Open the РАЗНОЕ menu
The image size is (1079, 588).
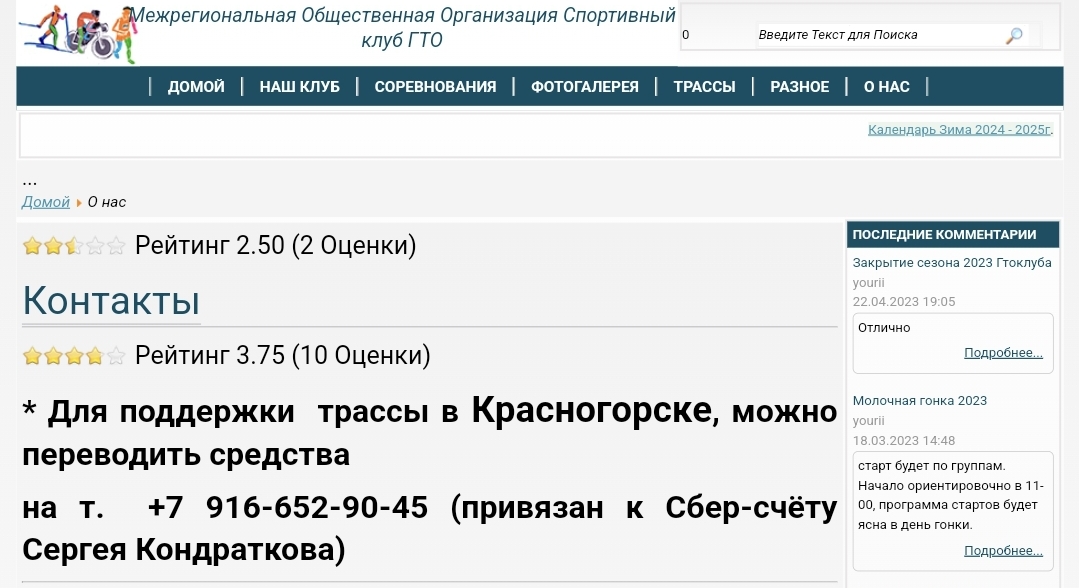799,87
